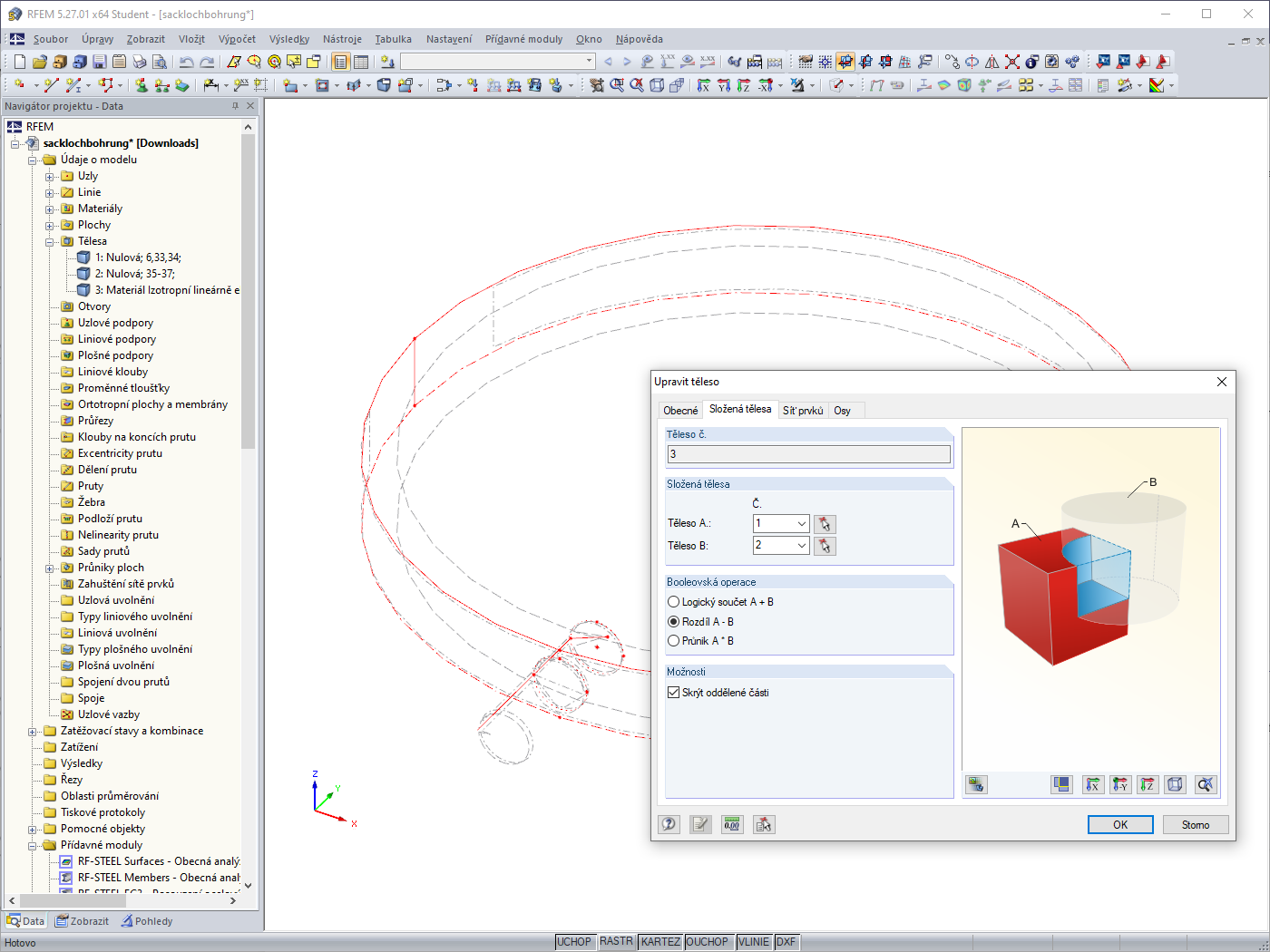Toggle KARTEZ mode in status bar
This screenshot has width=1270, height=952.
pyautogui.click(x=660, y=942)
